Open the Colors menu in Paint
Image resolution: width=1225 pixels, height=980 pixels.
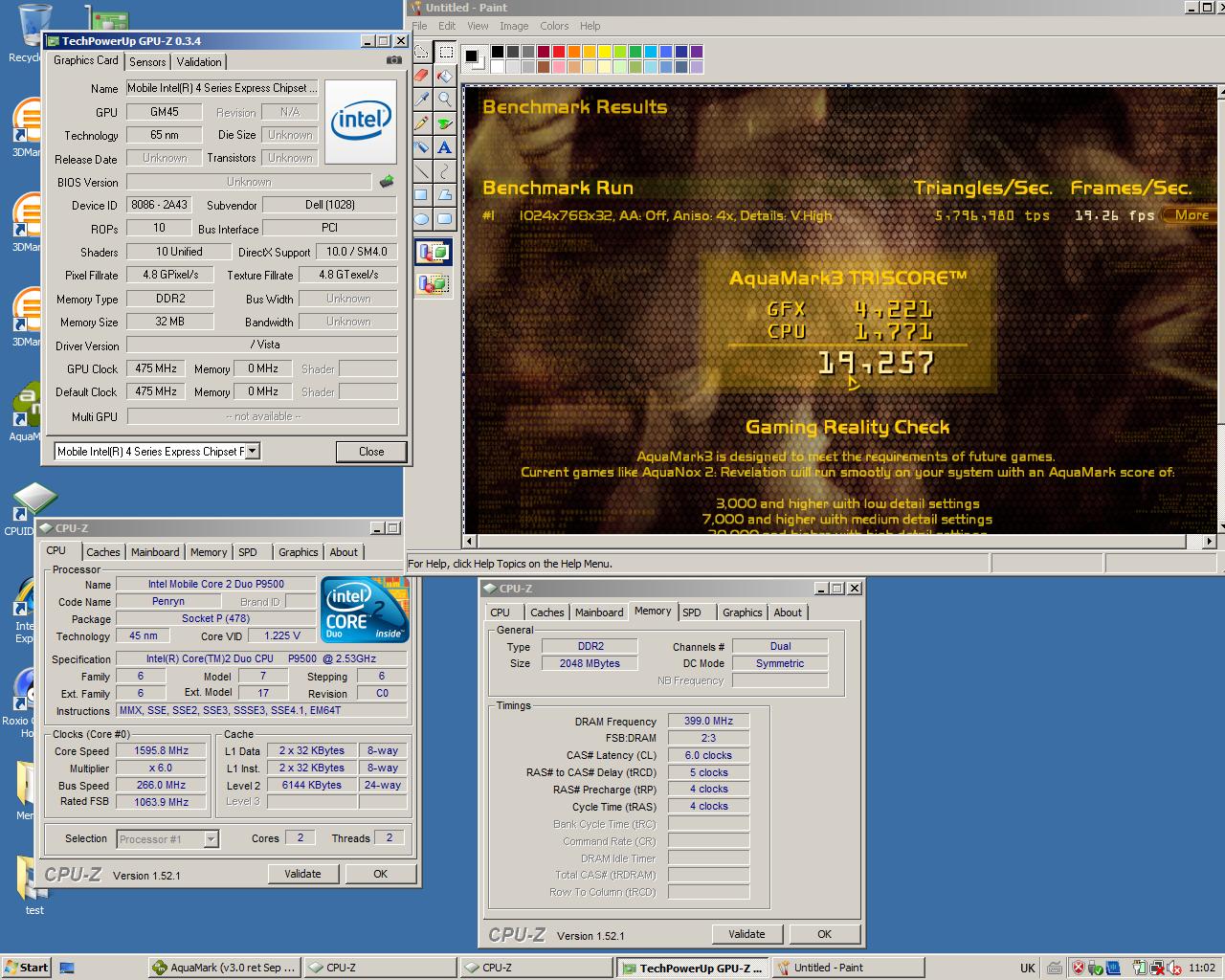point(554,26)
